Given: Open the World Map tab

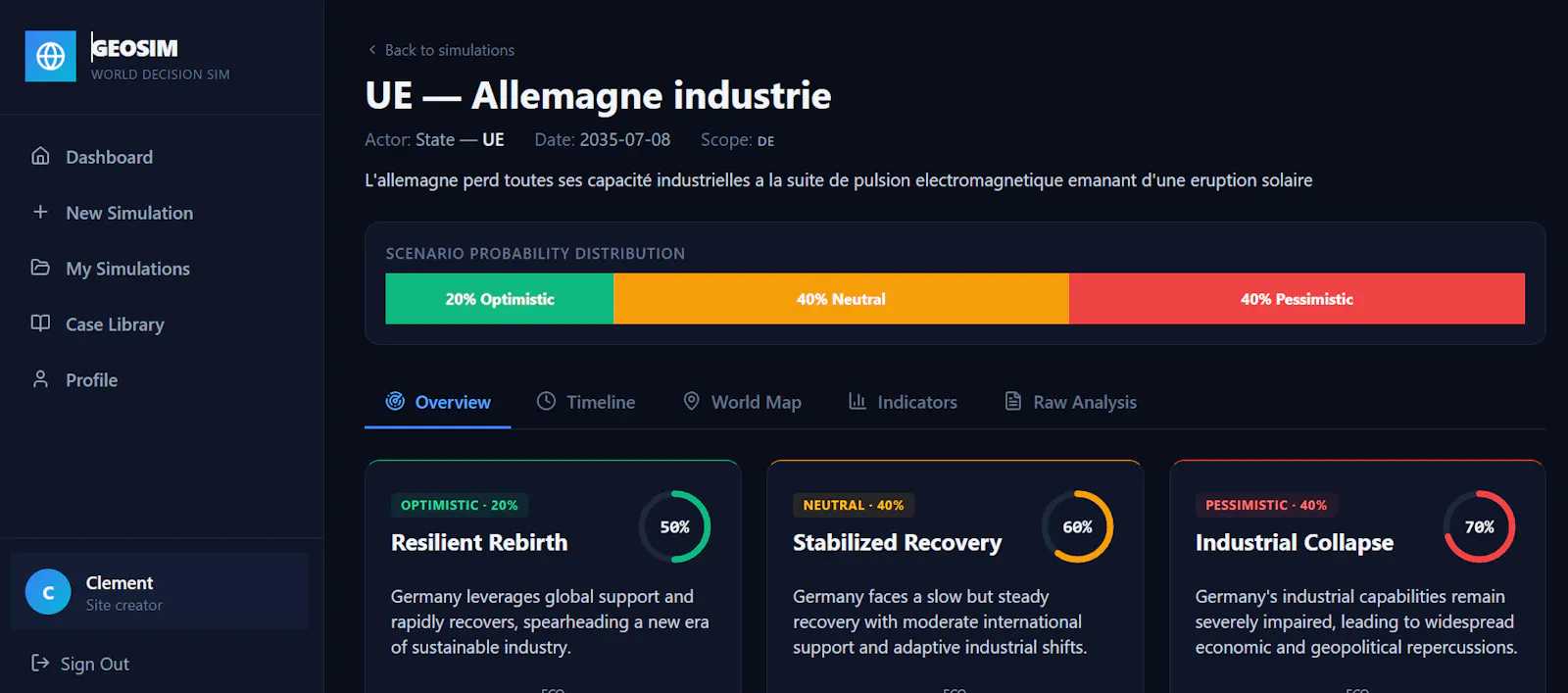Looking at the screenshot, I should coord(742,402).
